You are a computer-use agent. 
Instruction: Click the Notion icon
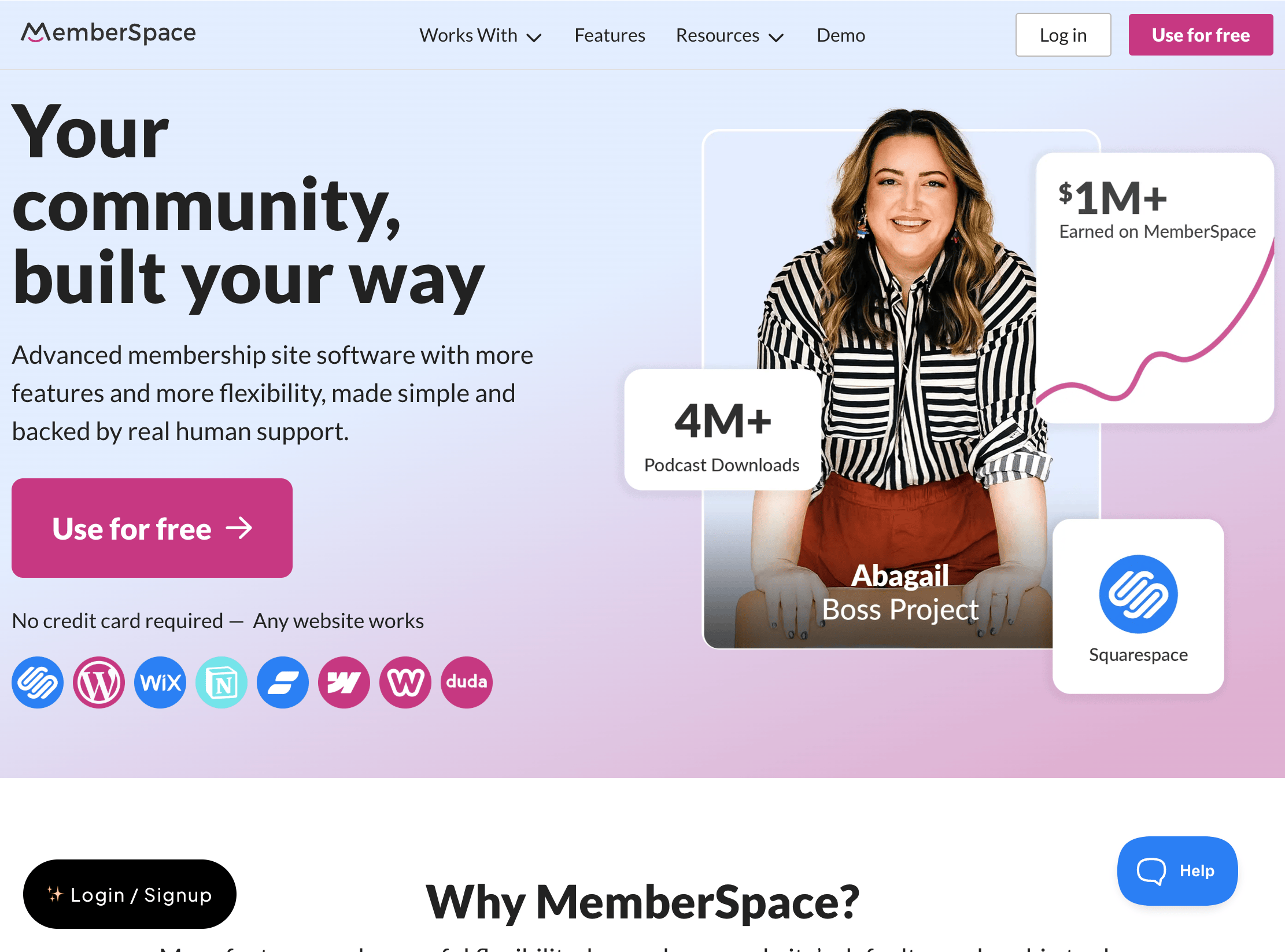(221, 682)
